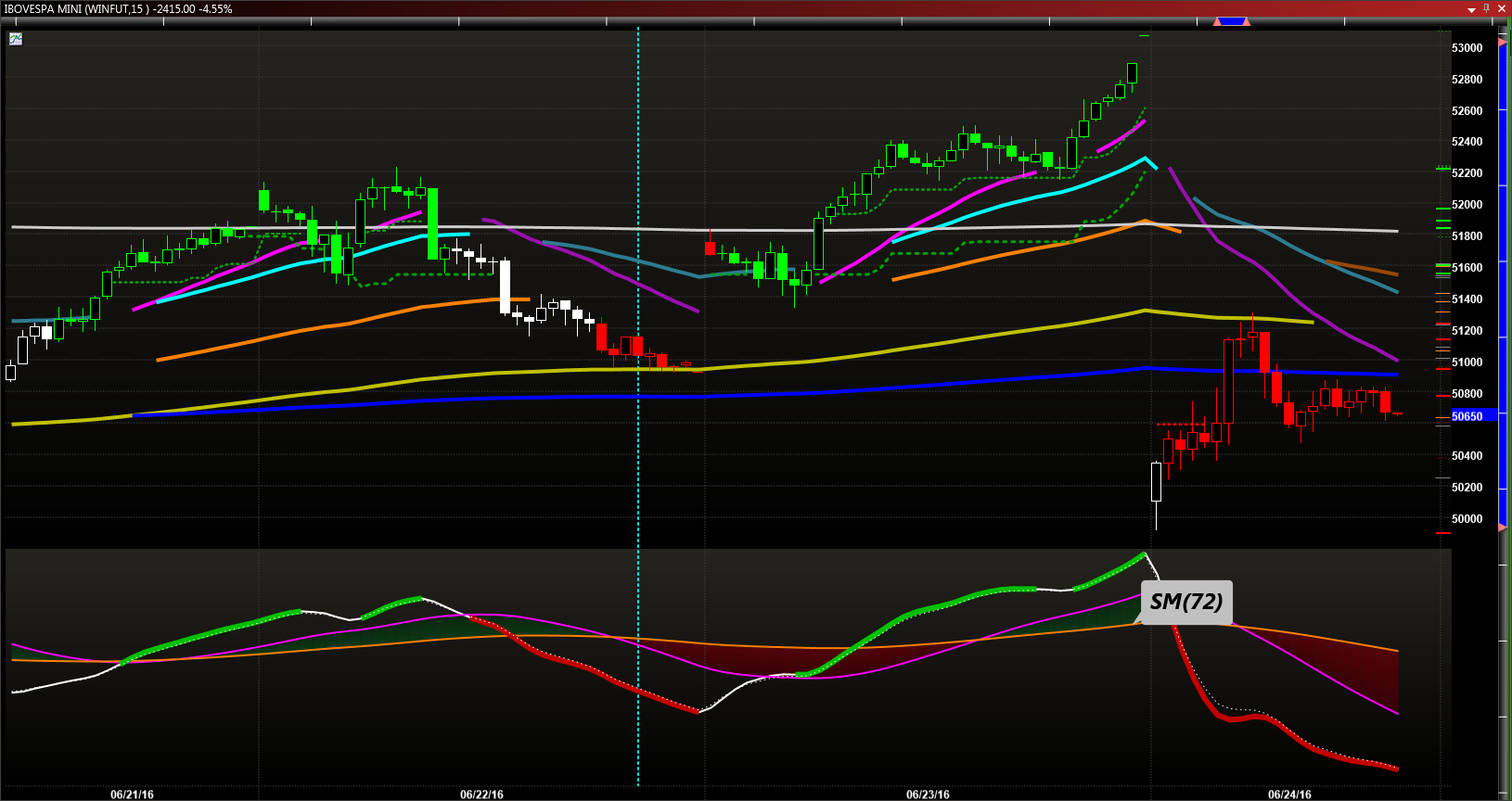Screen dimensions: 1512x801
Task: Select the highlighted 50650 current price label
Action: (x=1469, y=416)
